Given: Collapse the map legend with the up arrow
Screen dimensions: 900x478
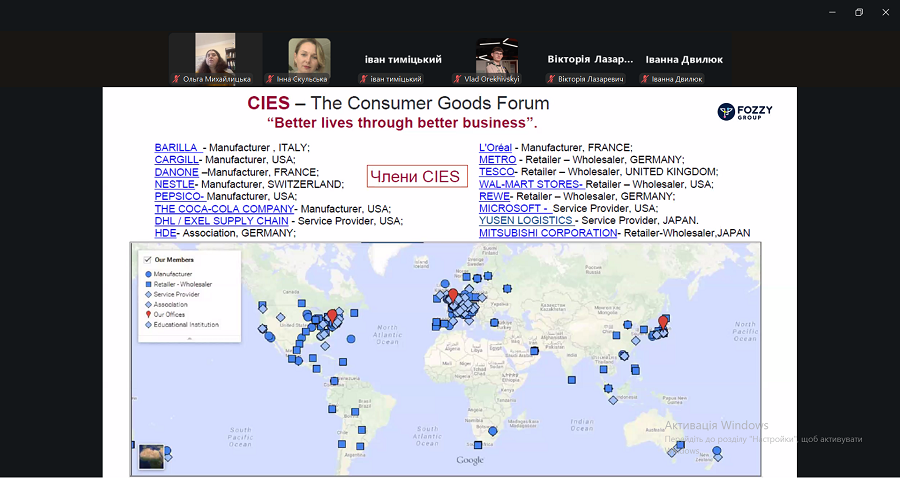Looking at the screenshot, I should click(189, 338).
